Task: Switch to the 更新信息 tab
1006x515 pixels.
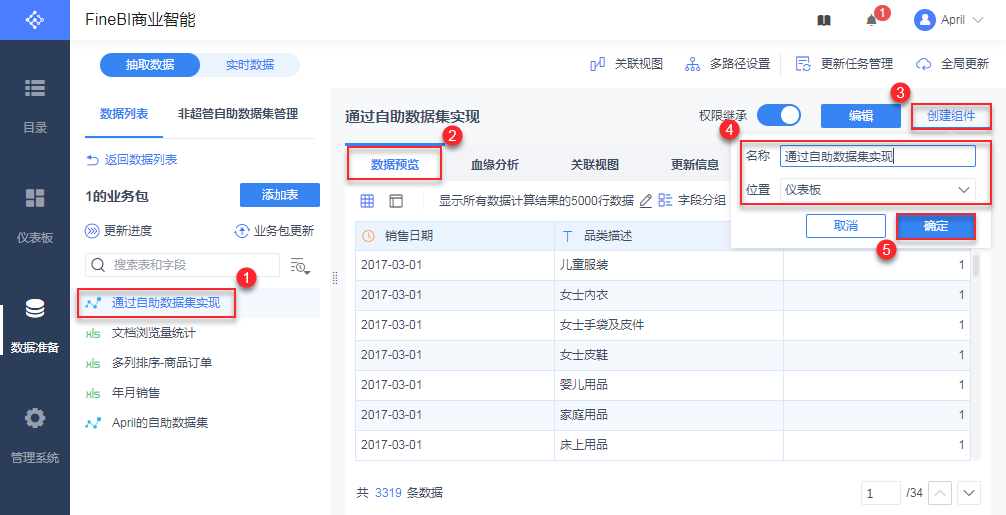Action: [695, 164]
